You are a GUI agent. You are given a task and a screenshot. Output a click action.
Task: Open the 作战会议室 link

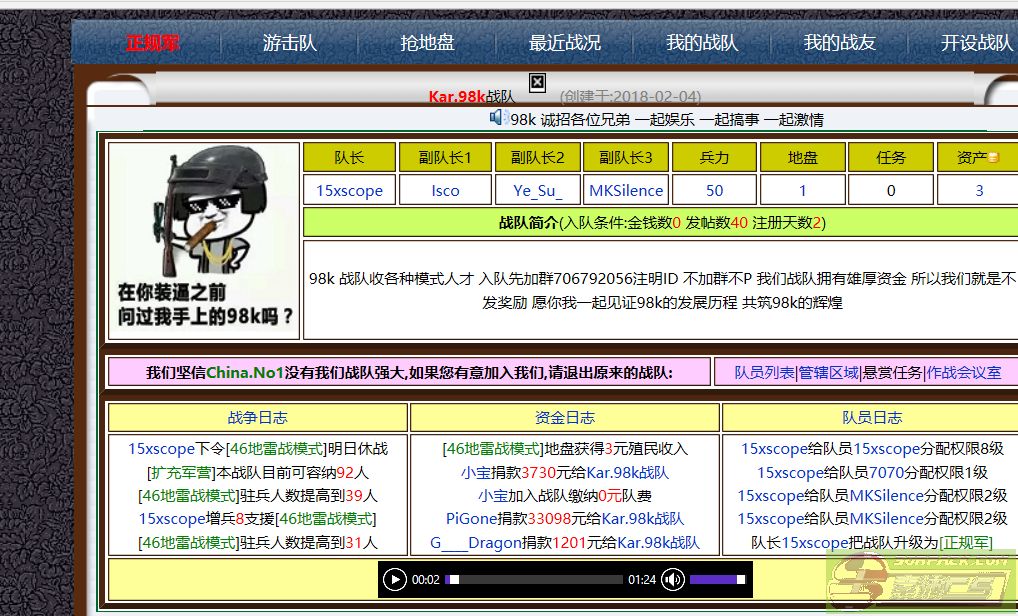tap(963, 372)
